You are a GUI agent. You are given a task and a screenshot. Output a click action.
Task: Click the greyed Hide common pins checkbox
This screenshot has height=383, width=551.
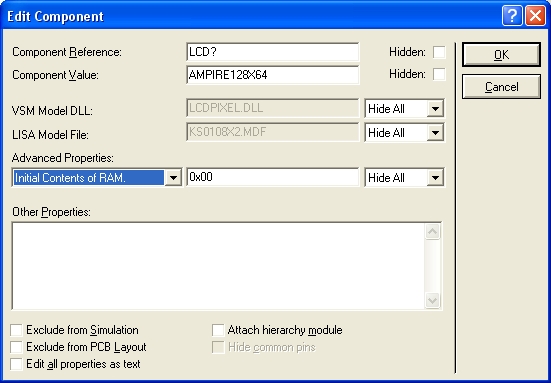(218, 347)
